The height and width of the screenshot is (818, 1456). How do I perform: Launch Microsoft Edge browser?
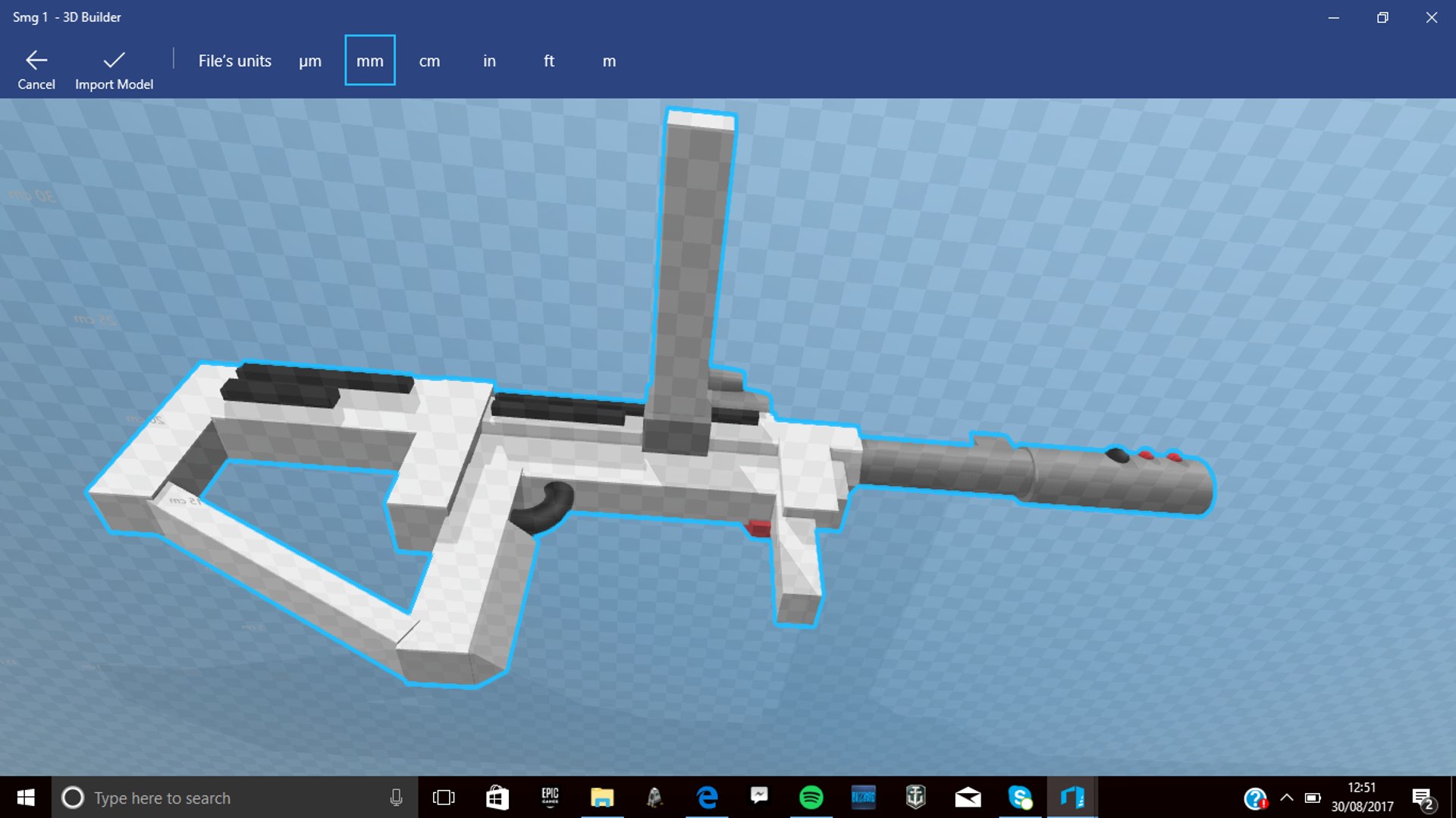(707, 798)
